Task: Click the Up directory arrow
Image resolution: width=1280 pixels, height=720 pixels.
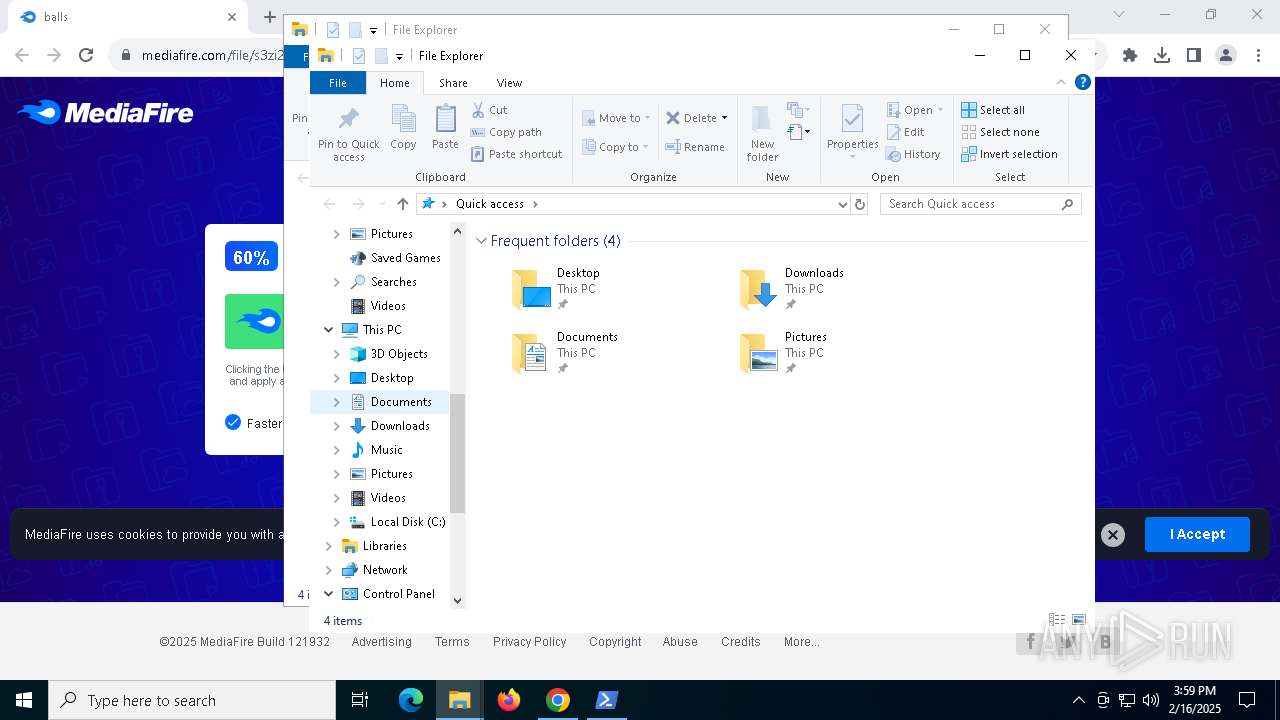Action: (402, 204)
